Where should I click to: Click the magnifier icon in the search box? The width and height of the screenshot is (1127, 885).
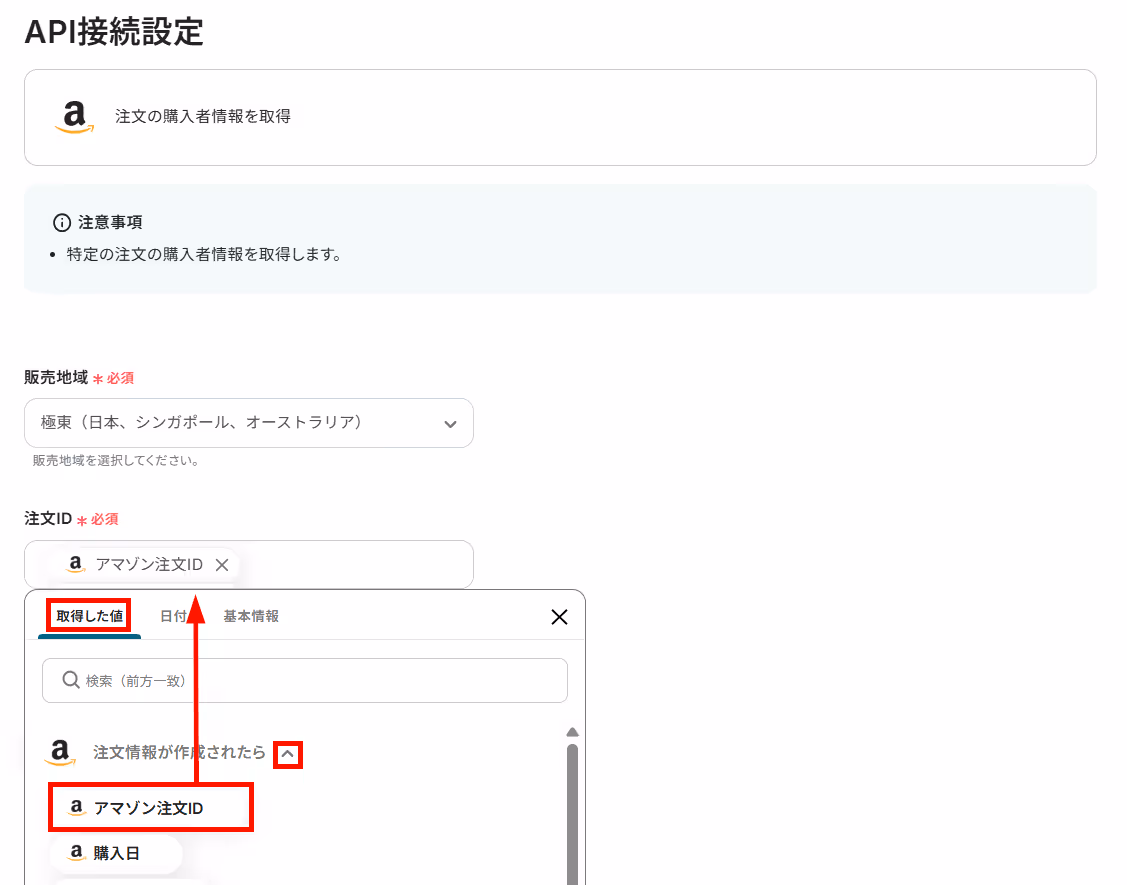tap(70, 679)
